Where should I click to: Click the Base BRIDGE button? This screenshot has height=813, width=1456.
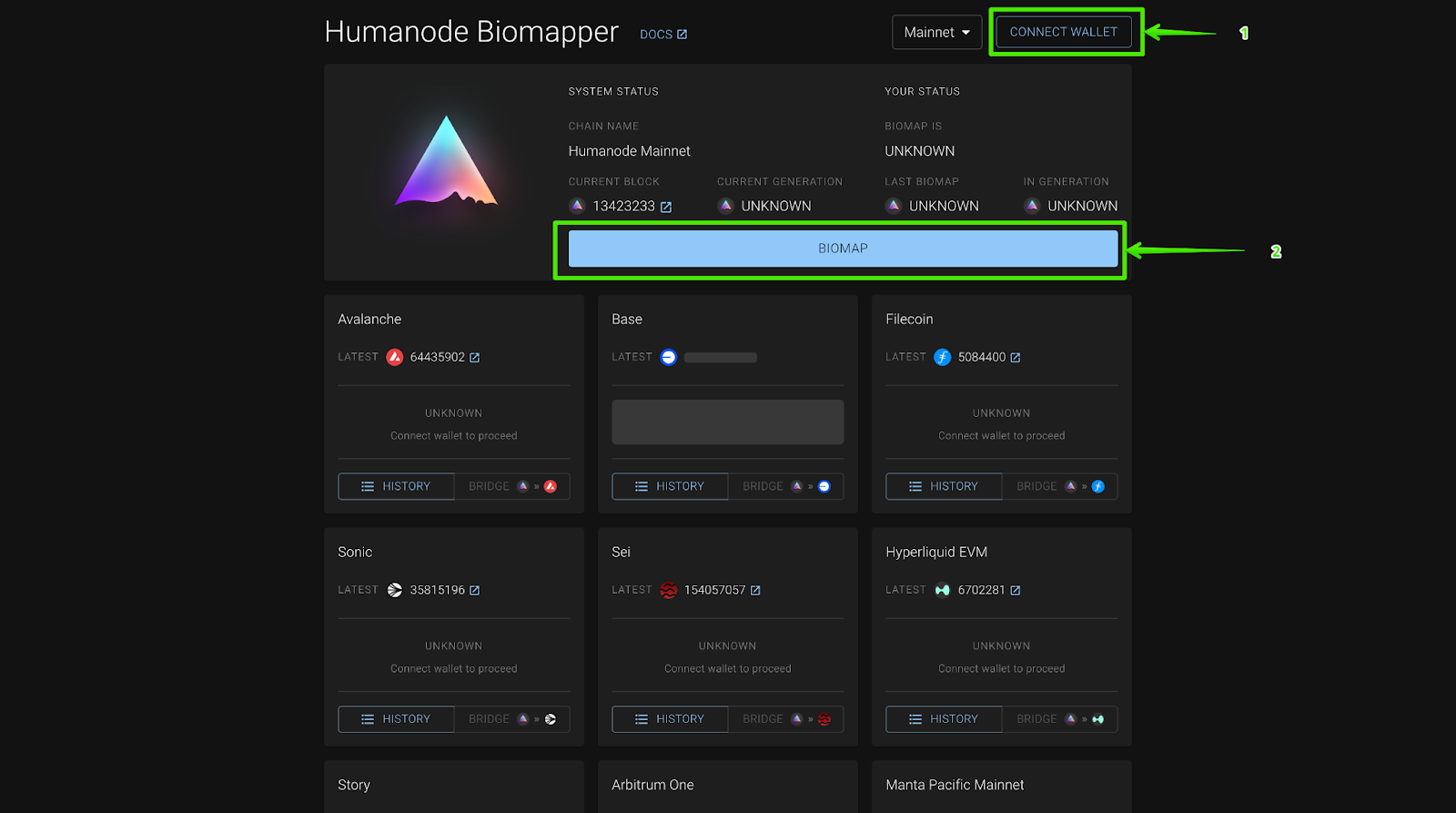(786, 486)
